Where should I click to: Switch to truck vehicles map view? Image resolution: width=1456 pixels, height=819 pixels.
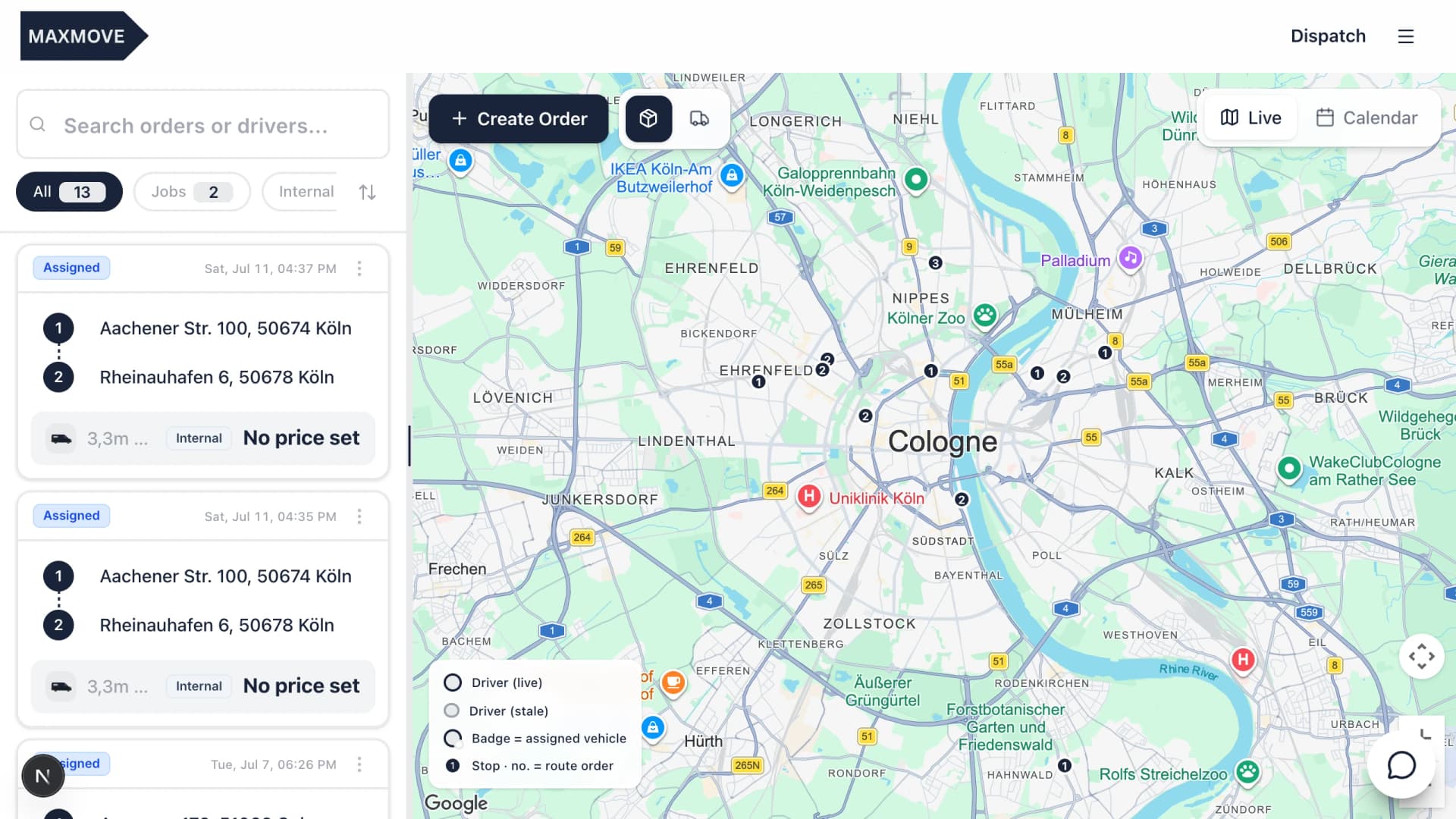(699, 119)
